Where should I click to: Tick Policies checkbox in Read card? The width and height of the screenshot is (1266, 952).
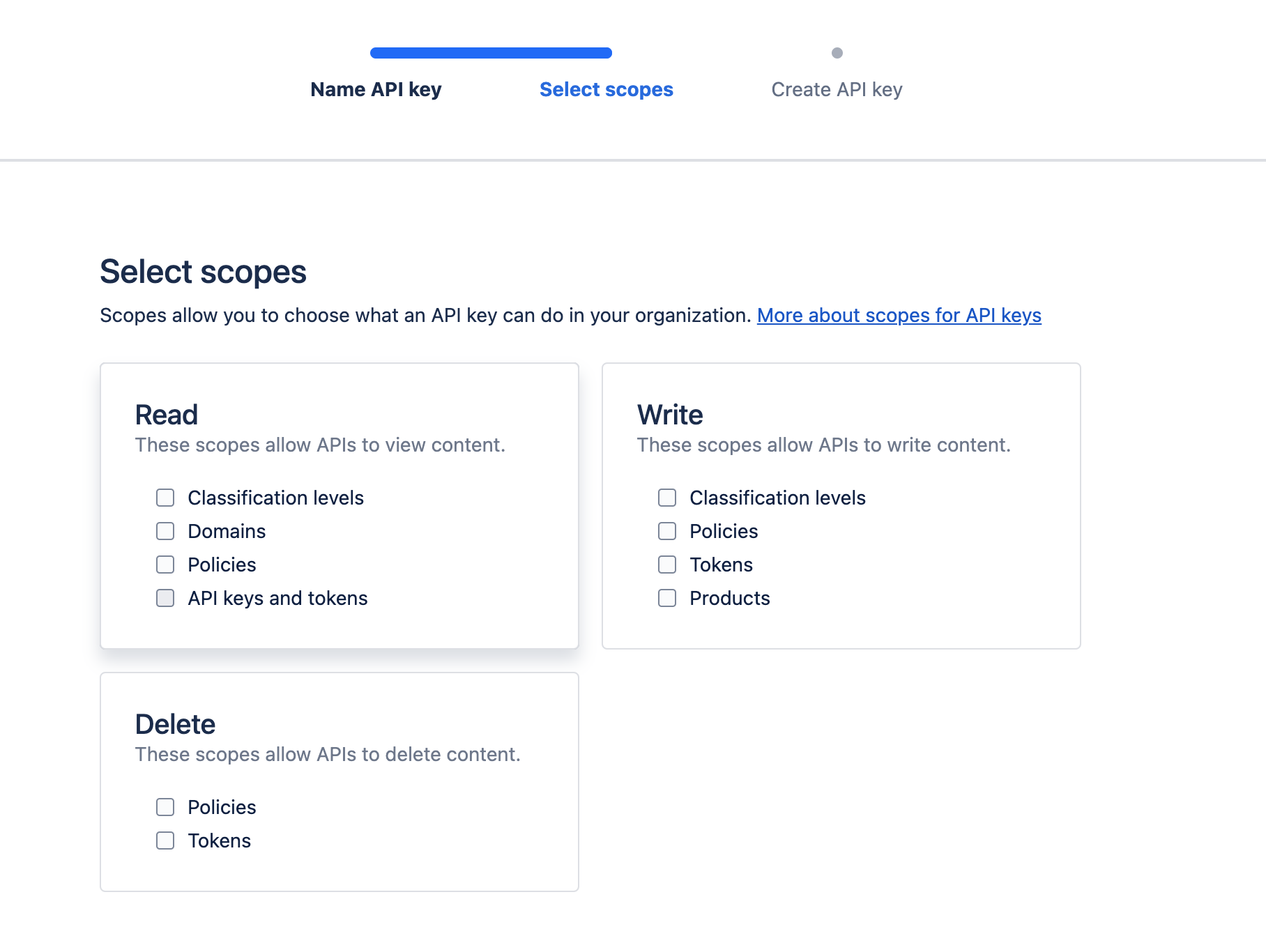pos(165,565)
